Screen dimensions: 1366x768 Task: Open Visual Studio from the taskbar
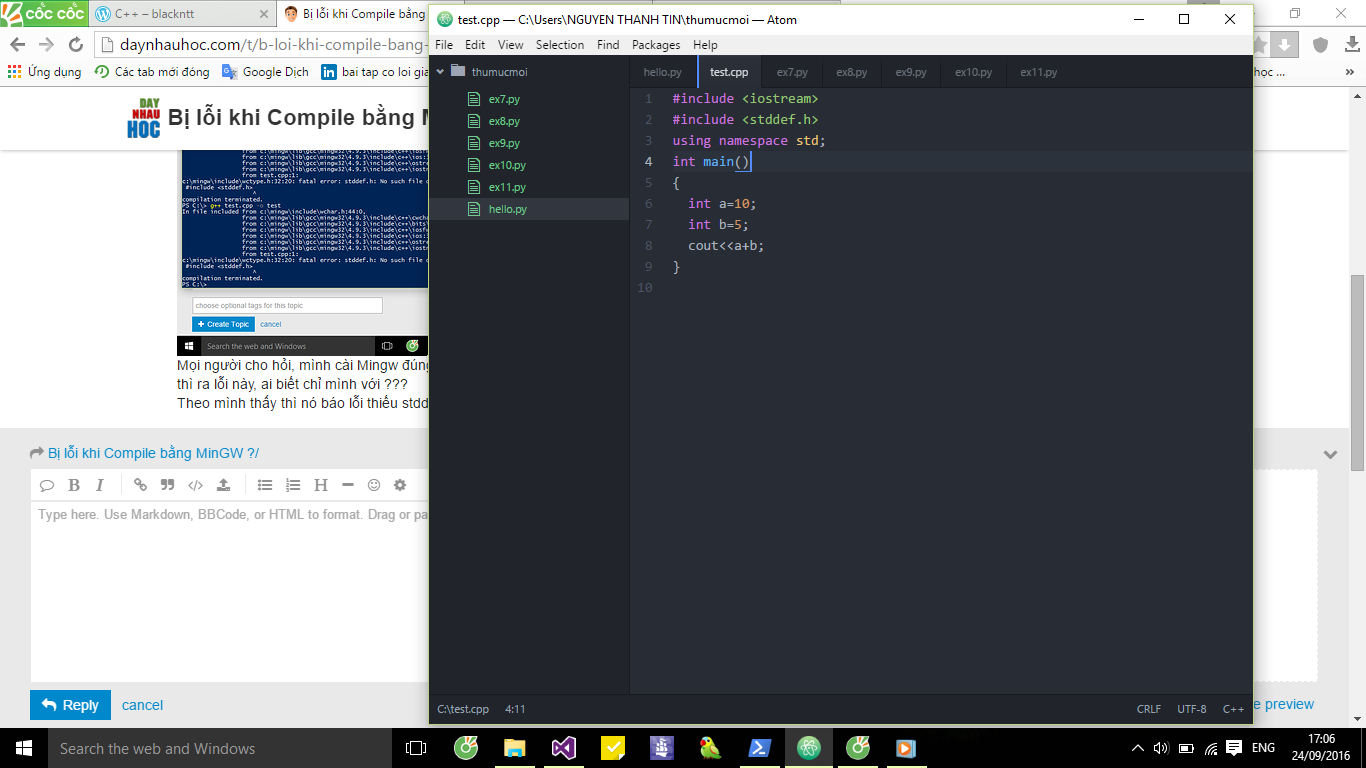pyautogui.click(x=564, y=748)
